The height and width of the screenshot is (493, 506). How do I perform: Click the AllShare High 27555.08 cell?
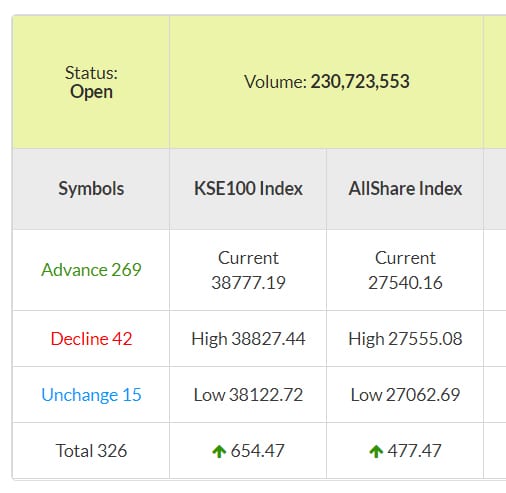[x=405, y=339]
